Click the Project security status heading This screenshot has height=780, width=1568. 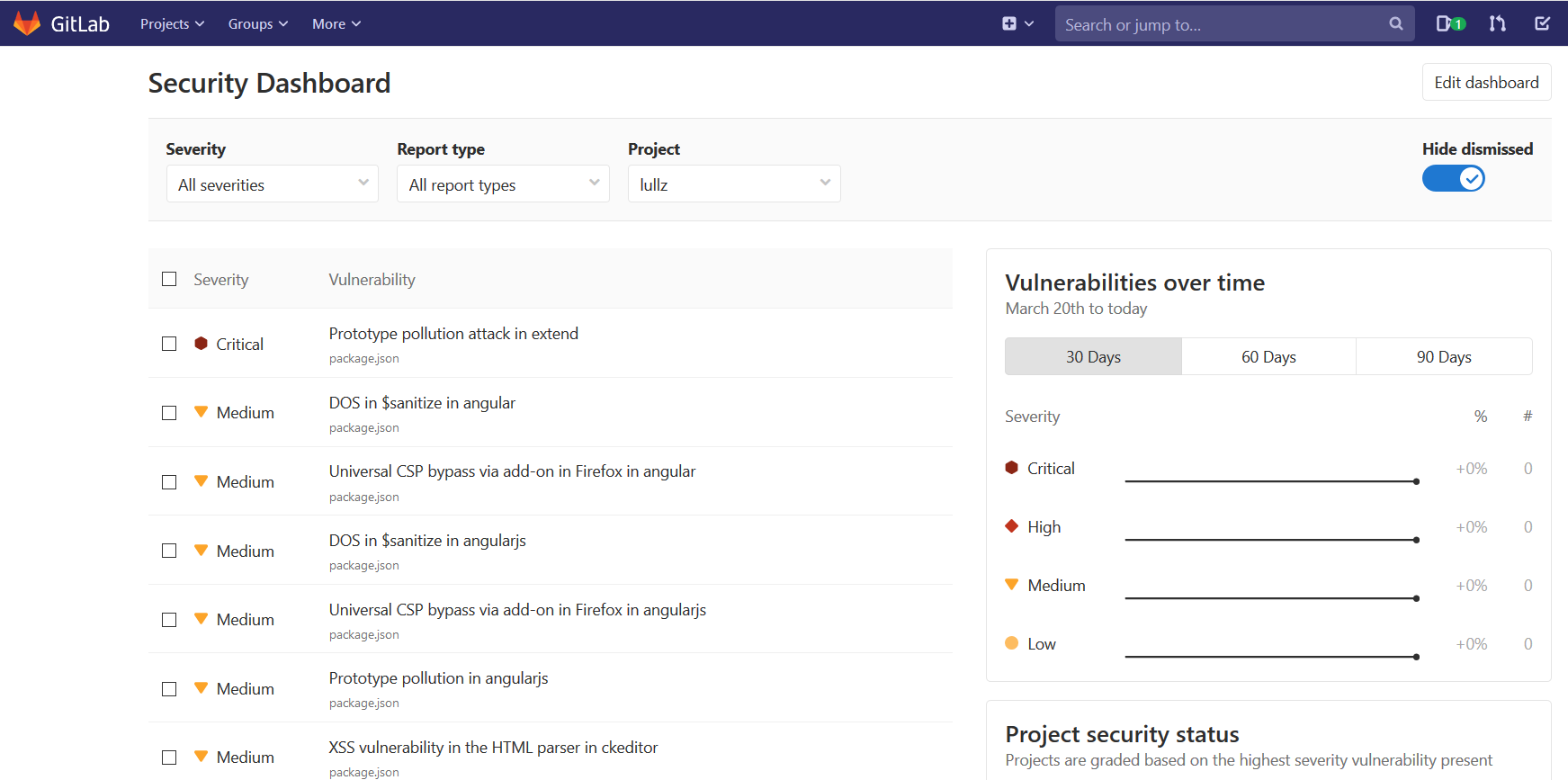point(1122,734)
